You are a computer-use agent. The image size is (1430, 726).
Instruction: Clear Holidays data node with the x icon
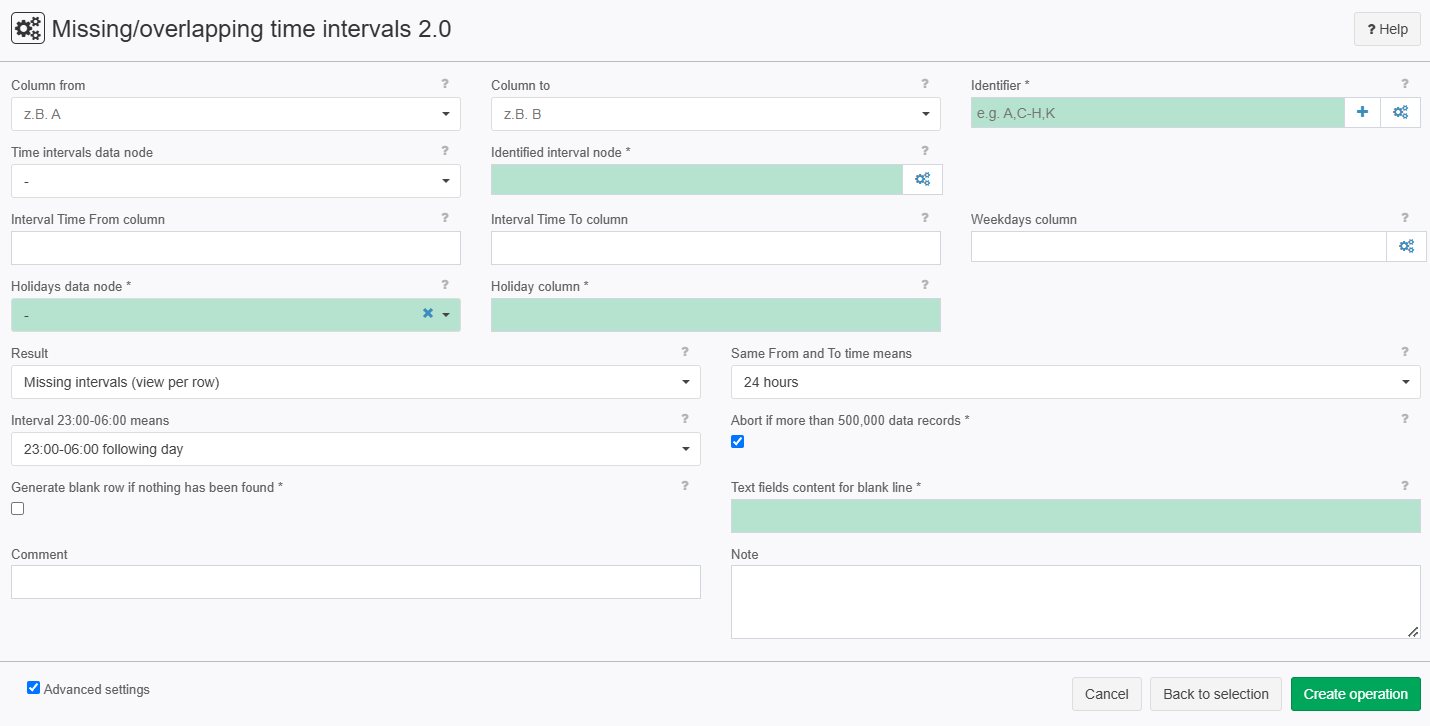tap(428, 314)
